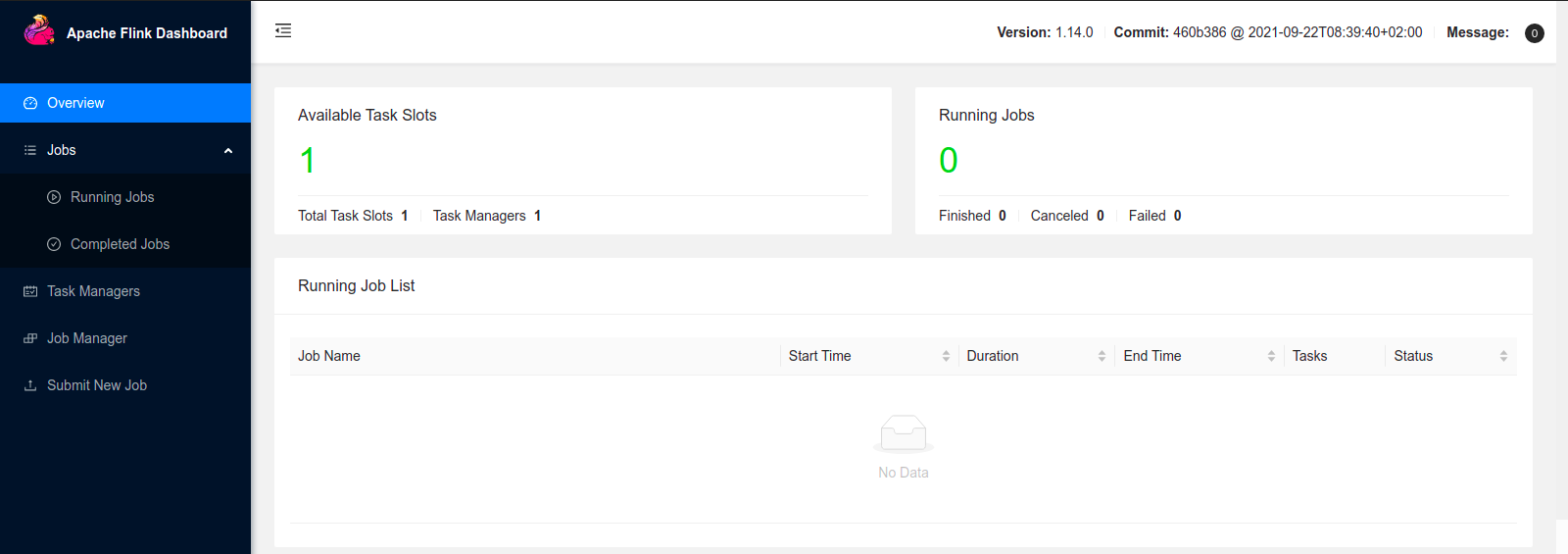This screenshot has width=1568, height=554.
Task: Sort table by Status arrows
Action: pos(1503,356)
